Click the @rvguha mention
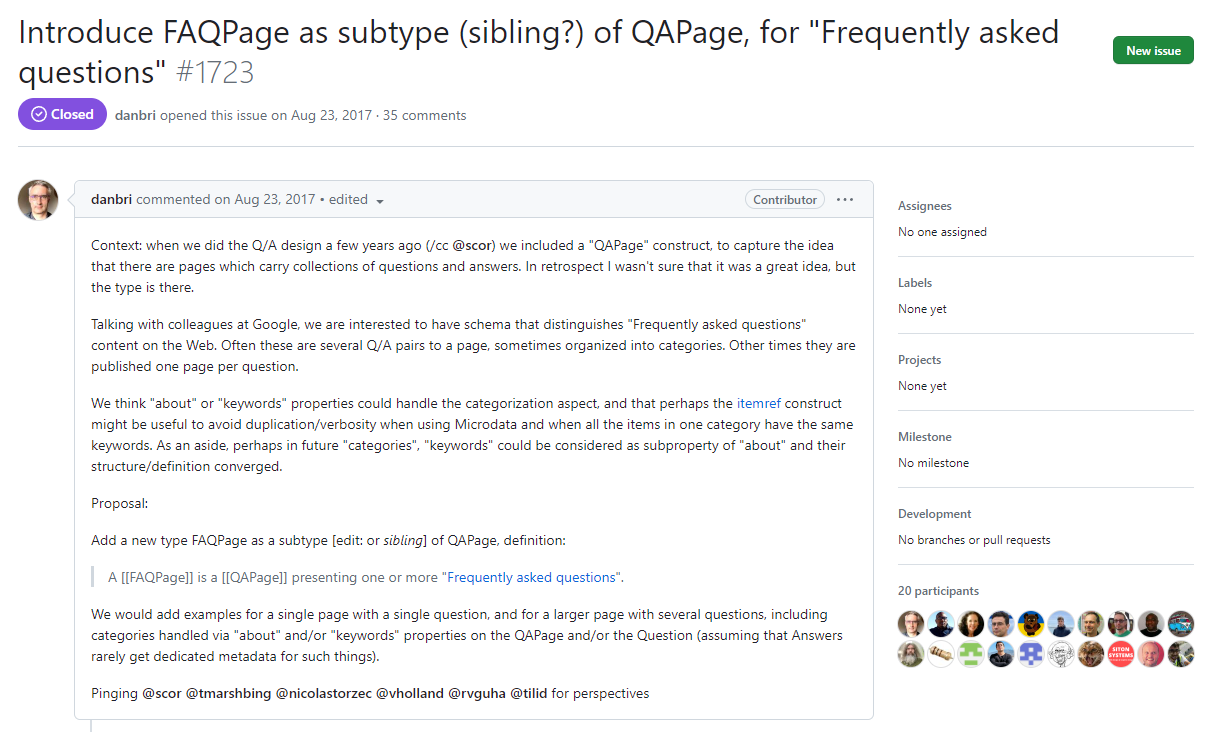 click(x=477, y=693)
